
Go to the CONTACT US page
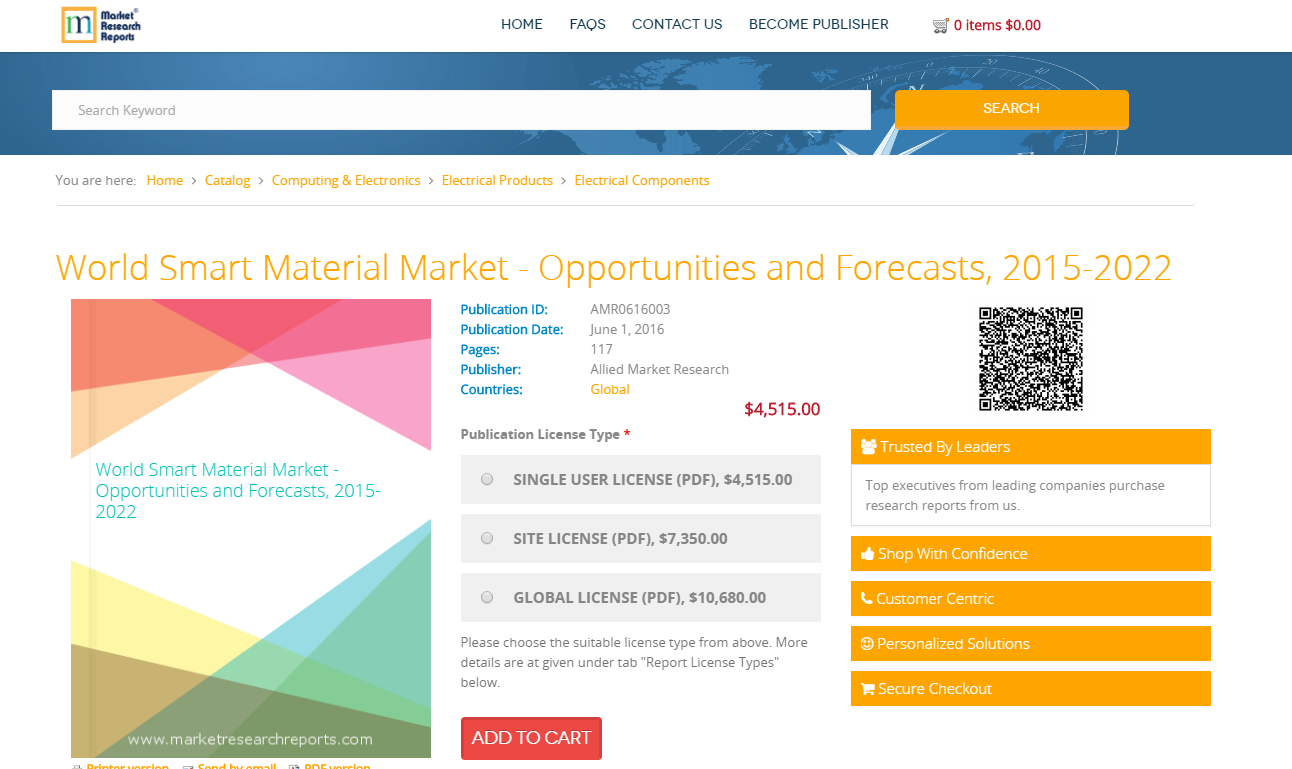click(x=677, y=24)
